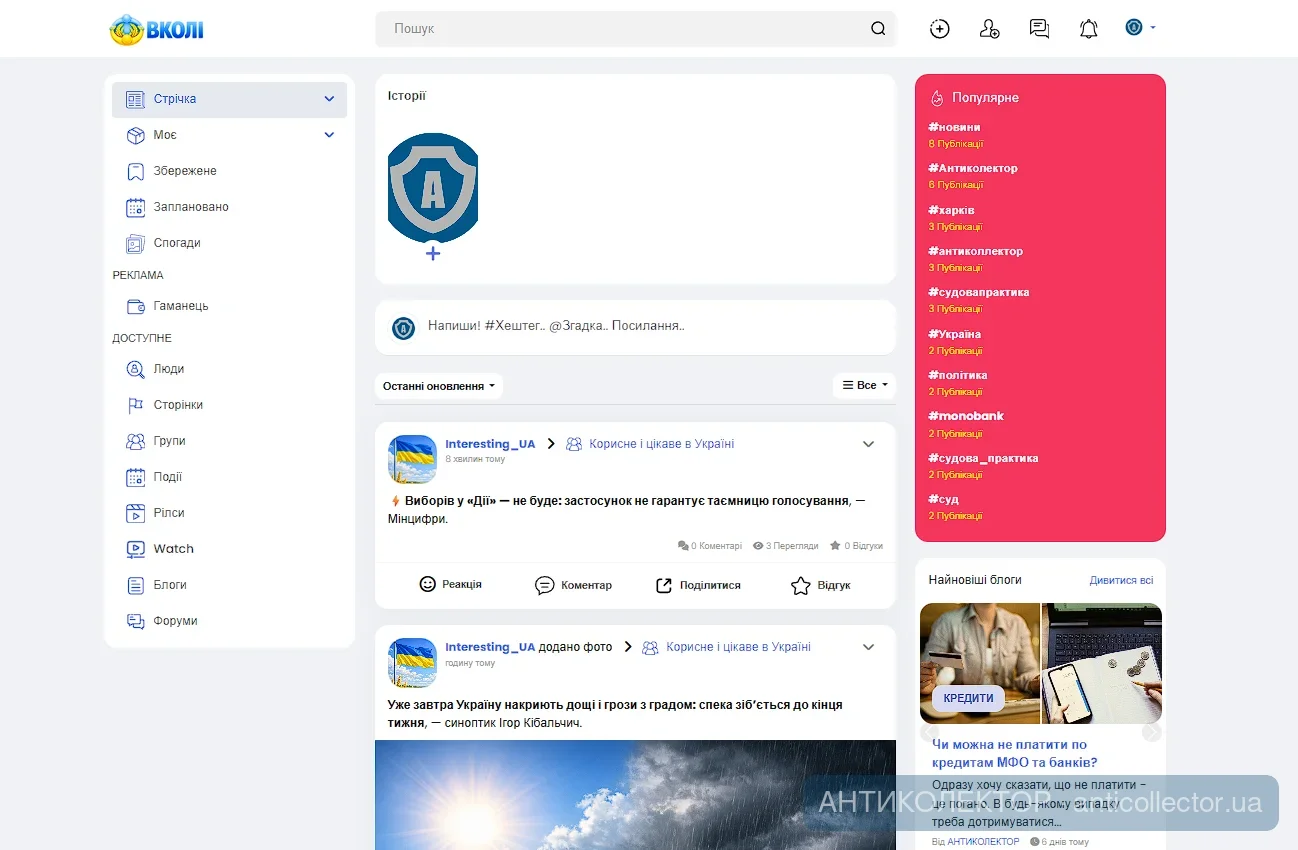Open the ВКОЛІ logo home link
The image size is (1298, 850).
pos(156,29)
